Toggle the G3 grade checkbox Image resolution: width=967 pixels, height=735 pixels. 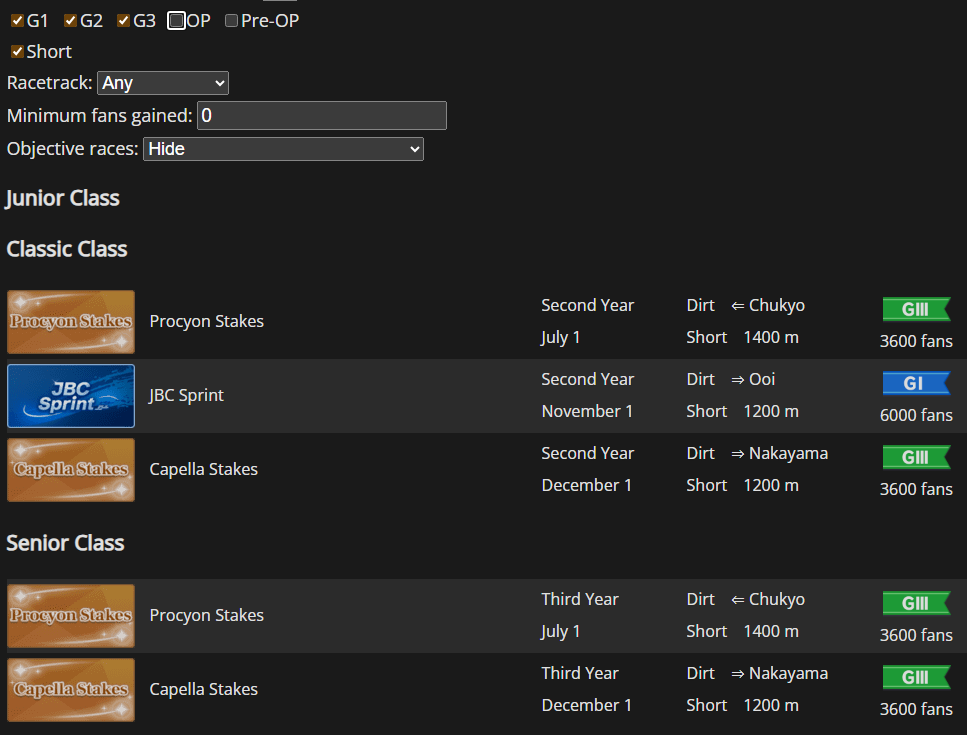[x=124, y=21]
